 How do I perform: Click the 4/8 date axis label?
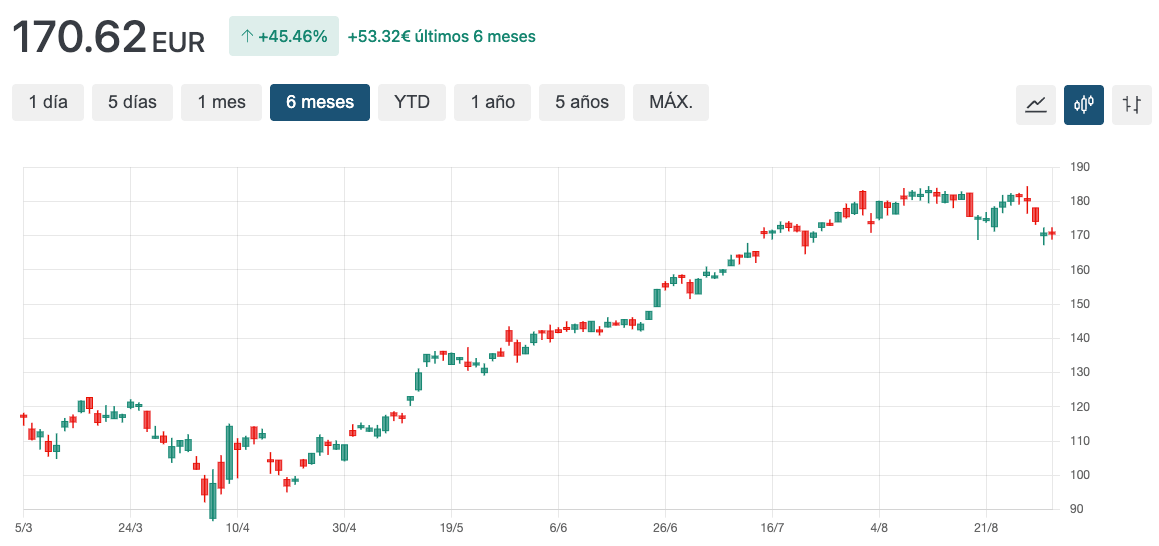click(879, 528)
